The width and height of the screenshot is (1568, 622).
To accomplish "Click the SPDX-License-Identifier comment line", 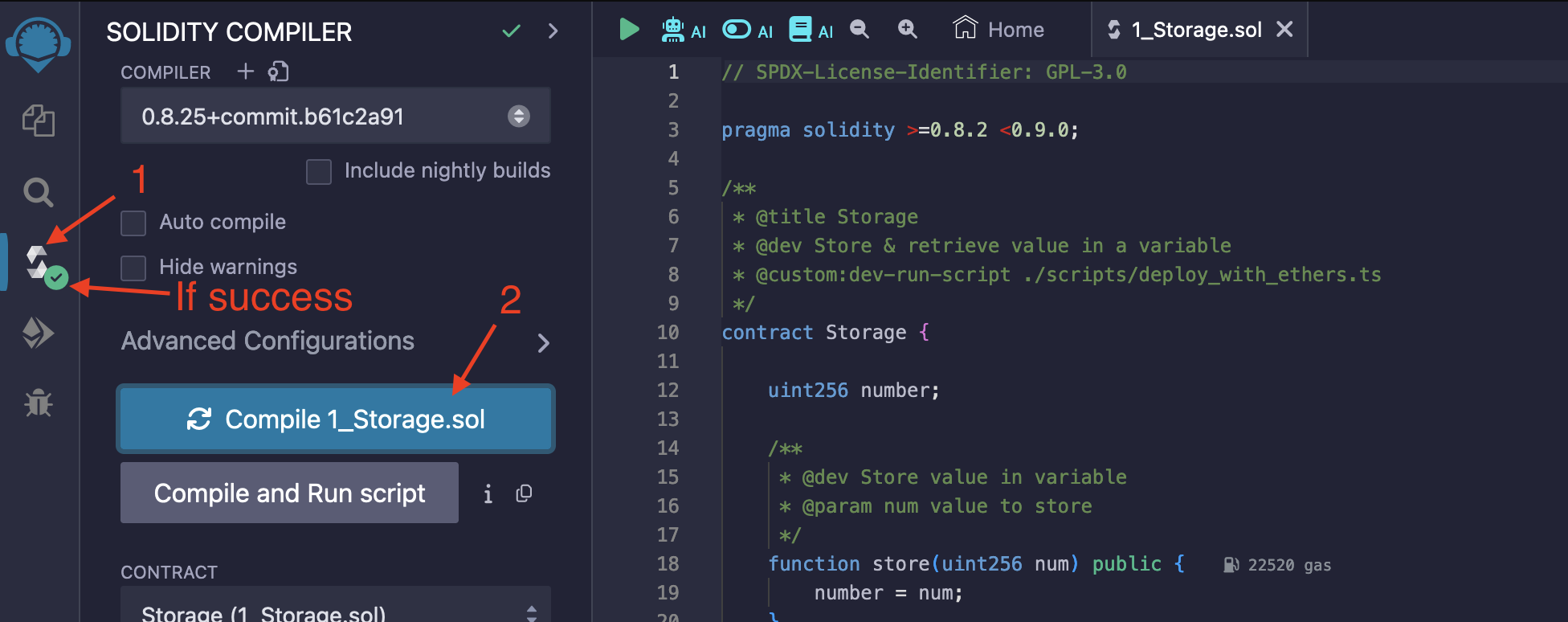I will pos(924,72).
